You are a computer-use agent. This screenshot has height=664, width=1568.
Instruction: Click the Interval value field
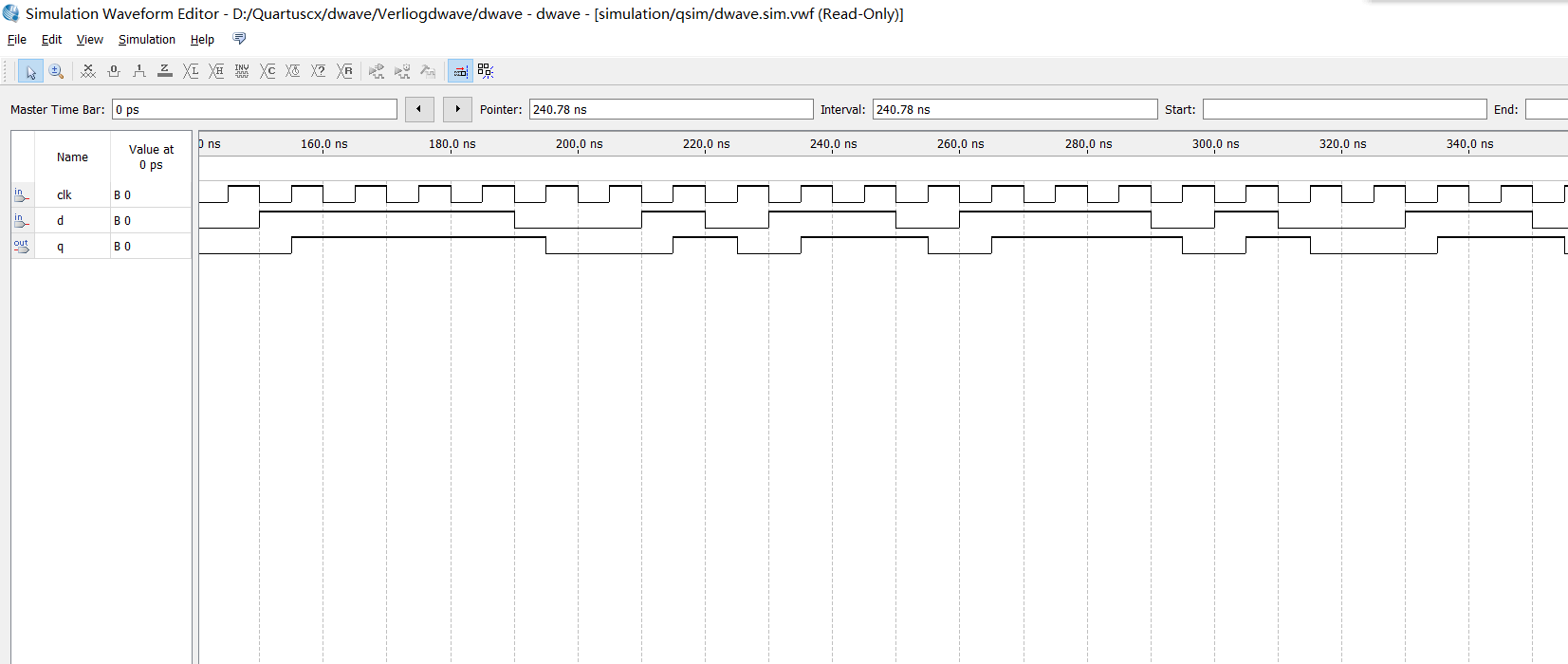tap(1015, 109)
